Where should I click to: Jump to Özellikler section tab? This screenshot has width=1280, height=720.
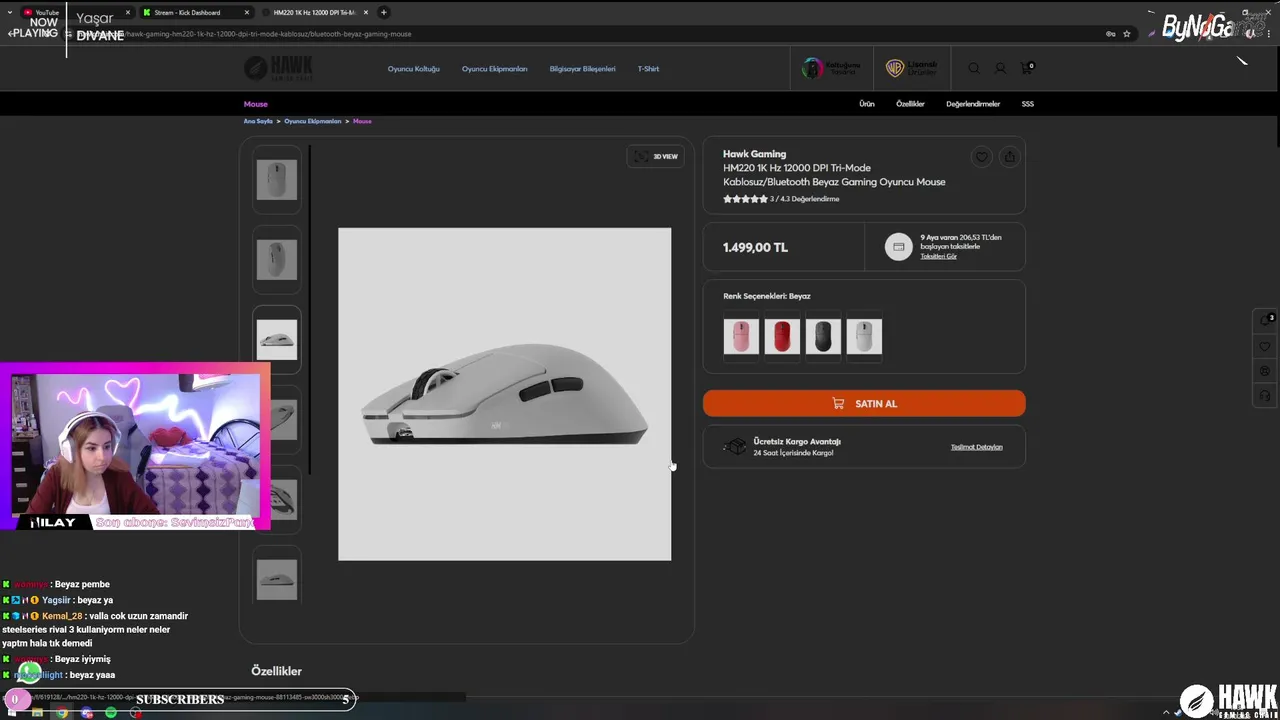tap(910, 104)
